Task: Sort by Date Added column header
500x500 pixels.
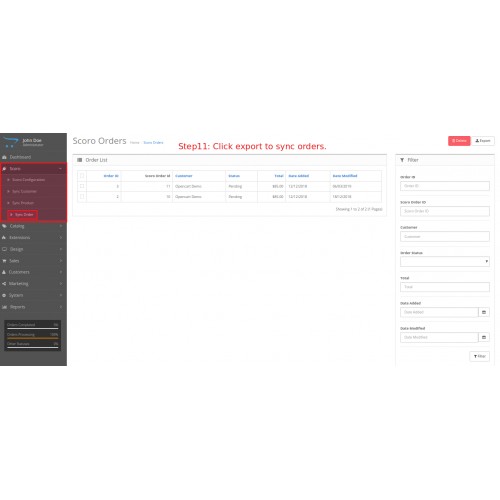Action: coord(299,176)
